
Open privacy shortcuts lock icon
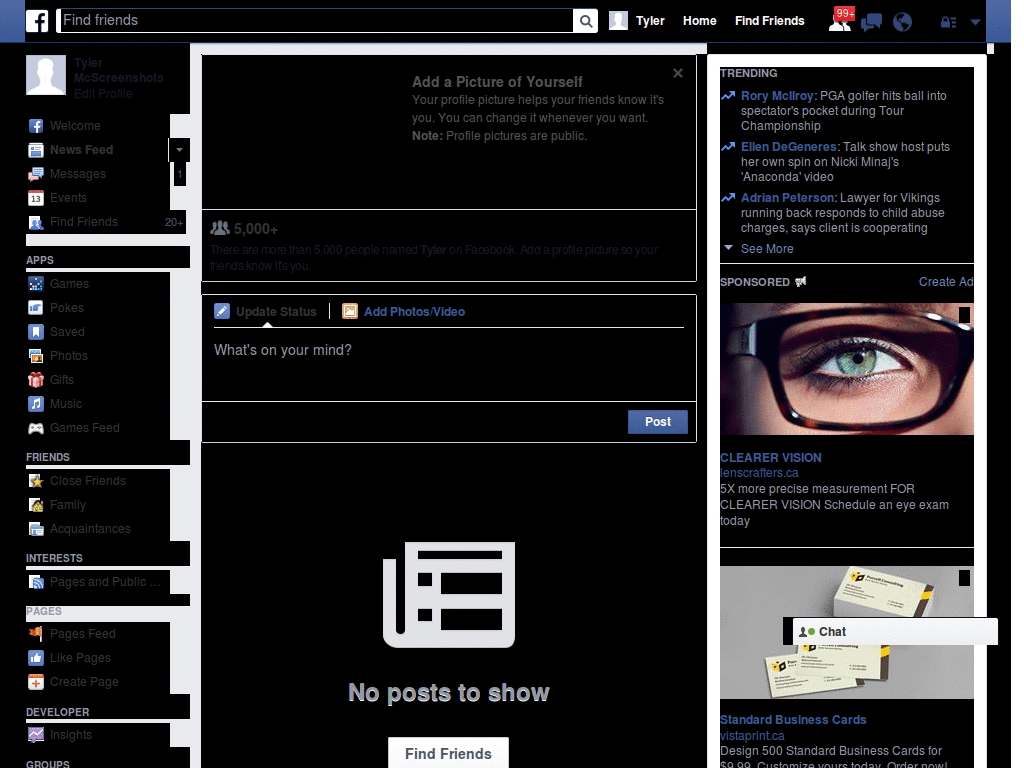[948, 22]
